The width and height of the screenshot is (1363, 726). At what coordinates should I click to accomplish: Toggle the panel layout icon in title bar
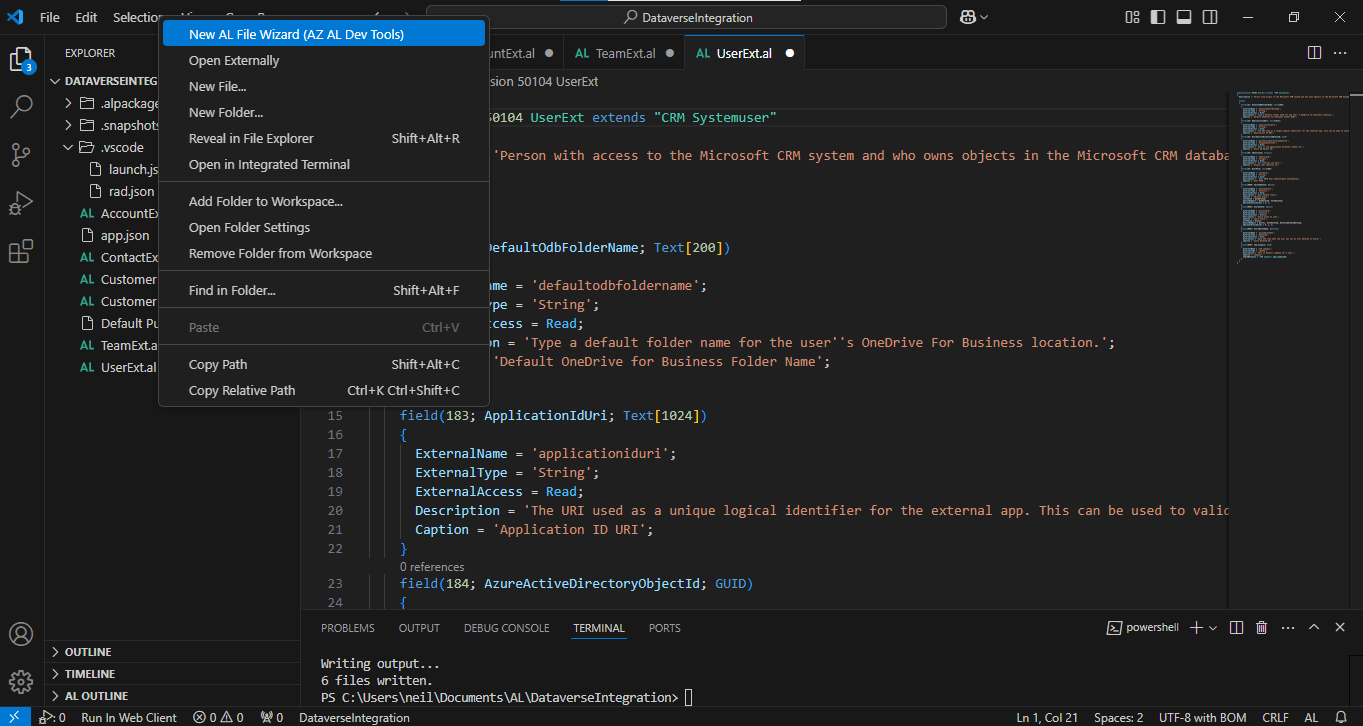click(1184, 17)
